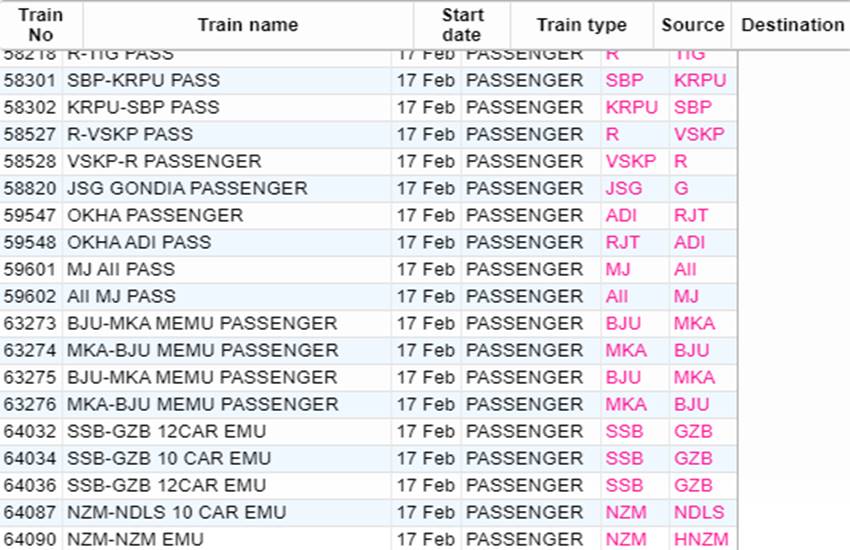850x550 pixels.
Task: Open the KRPU link in the 58301 row
Action: click(700, 80)
